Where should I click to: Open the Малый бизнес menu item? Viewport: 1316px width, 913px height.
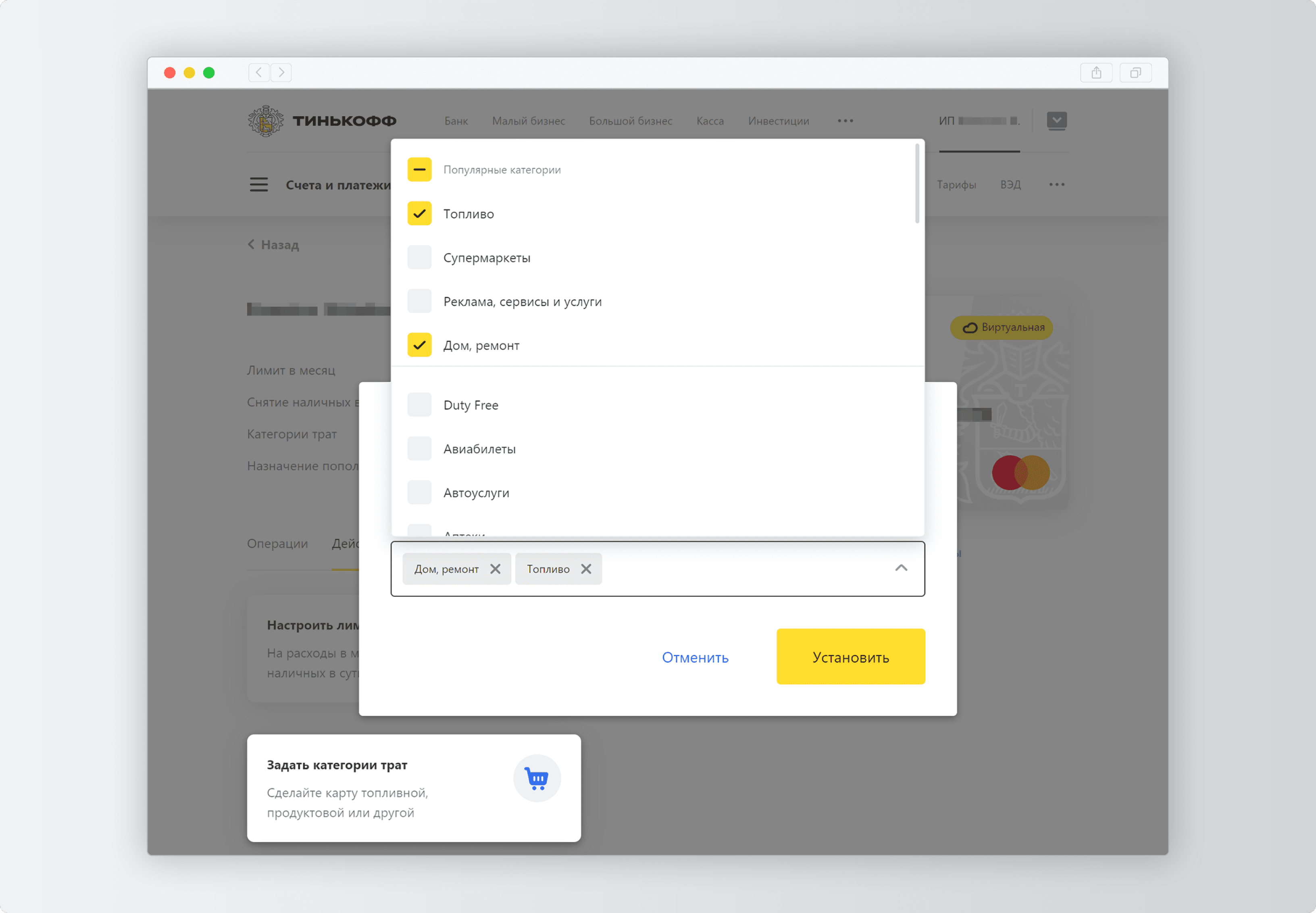[529, 121]
